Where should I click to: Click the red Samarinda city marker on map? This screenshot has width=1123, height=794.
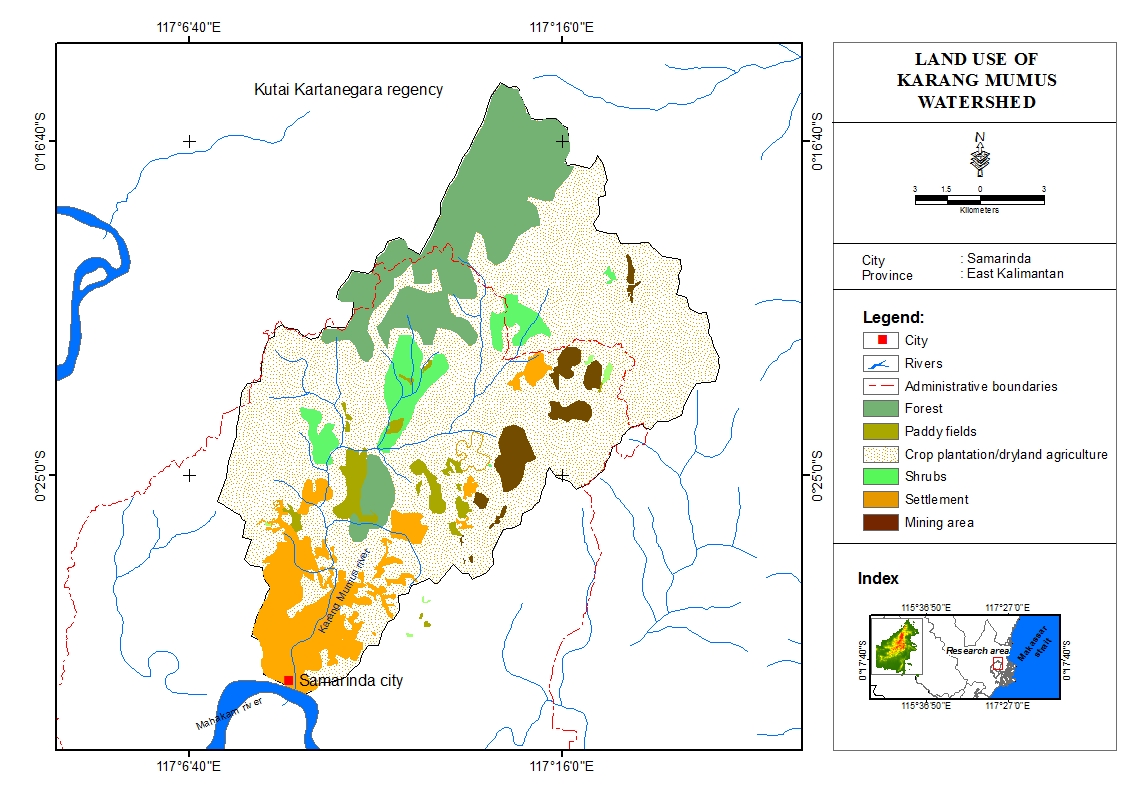click(288, 680)
